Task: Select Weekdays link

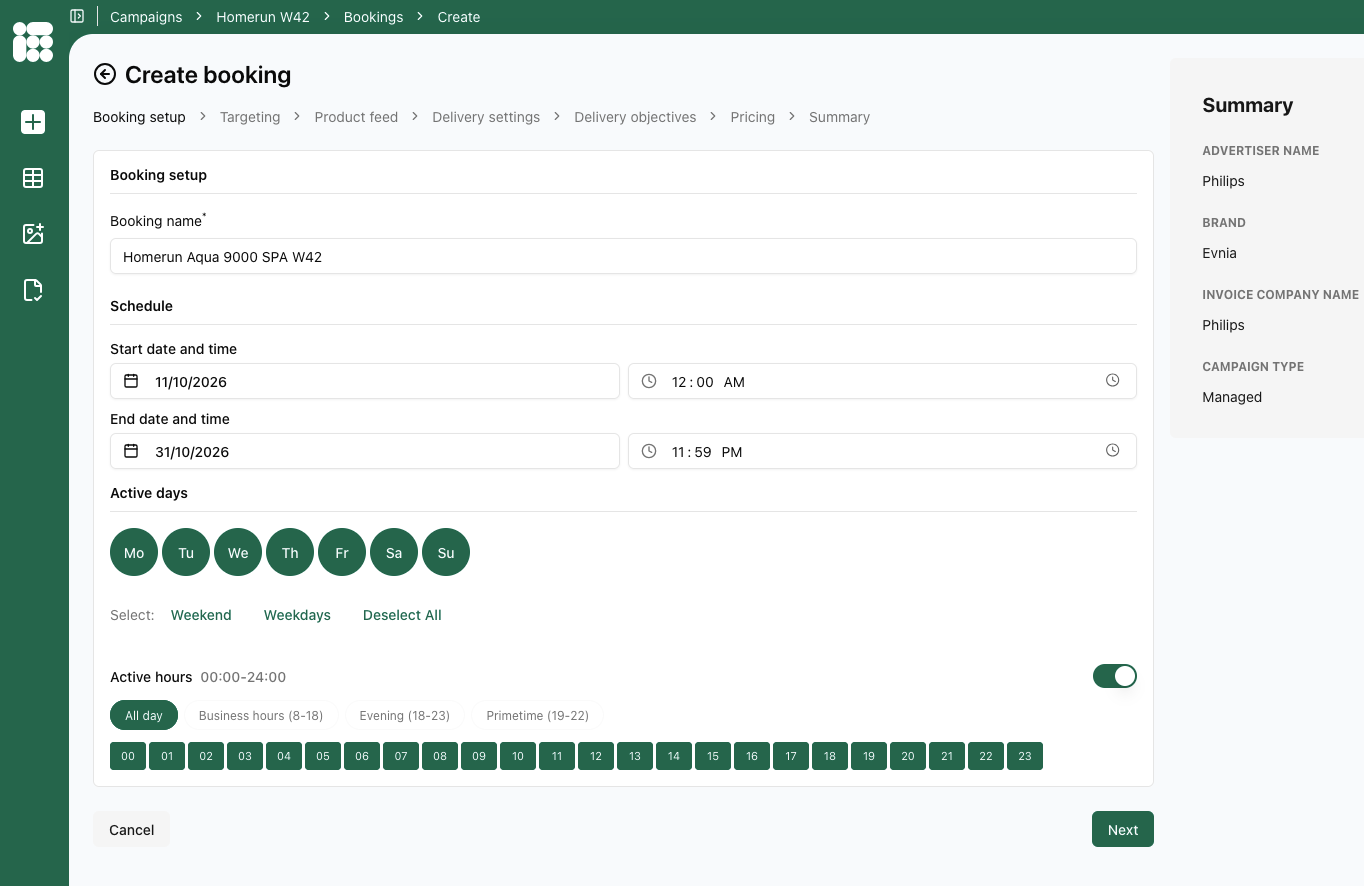Action: pos(297,615)
